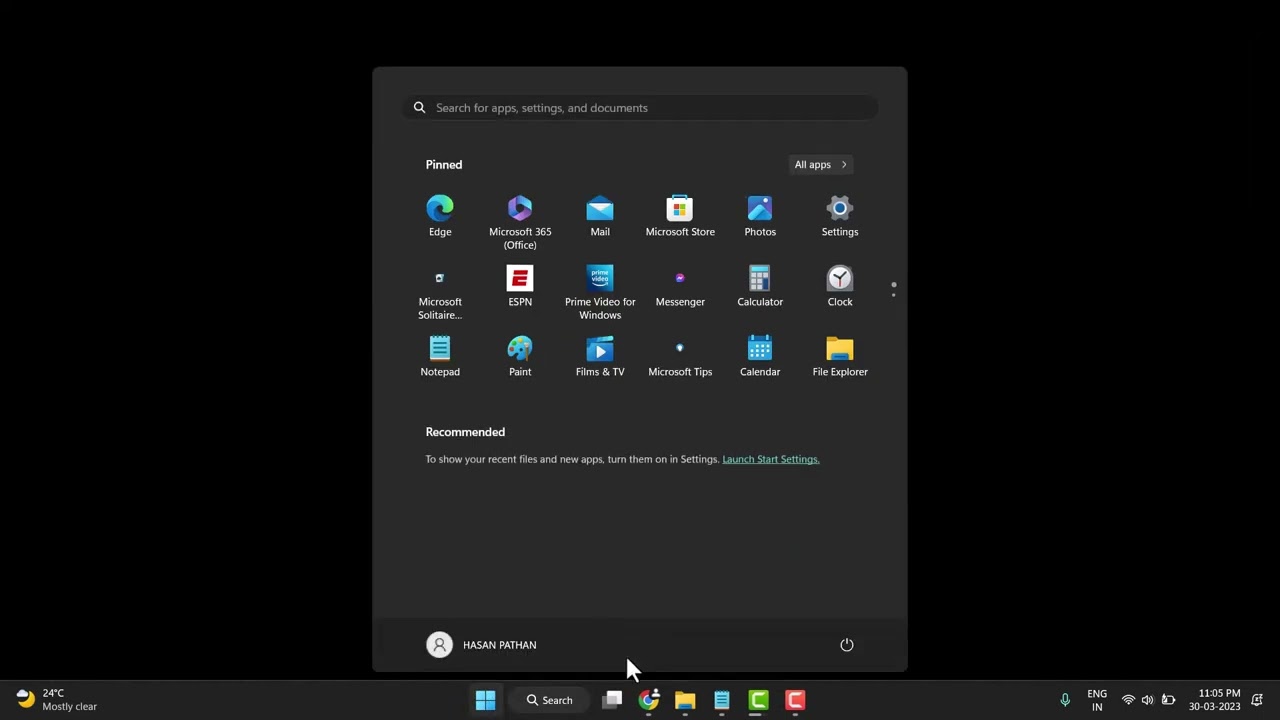Launch Microsoft Solitaire
Image resolution: width=1280 pixels, height=720 pixels.
tap(440, 292)
